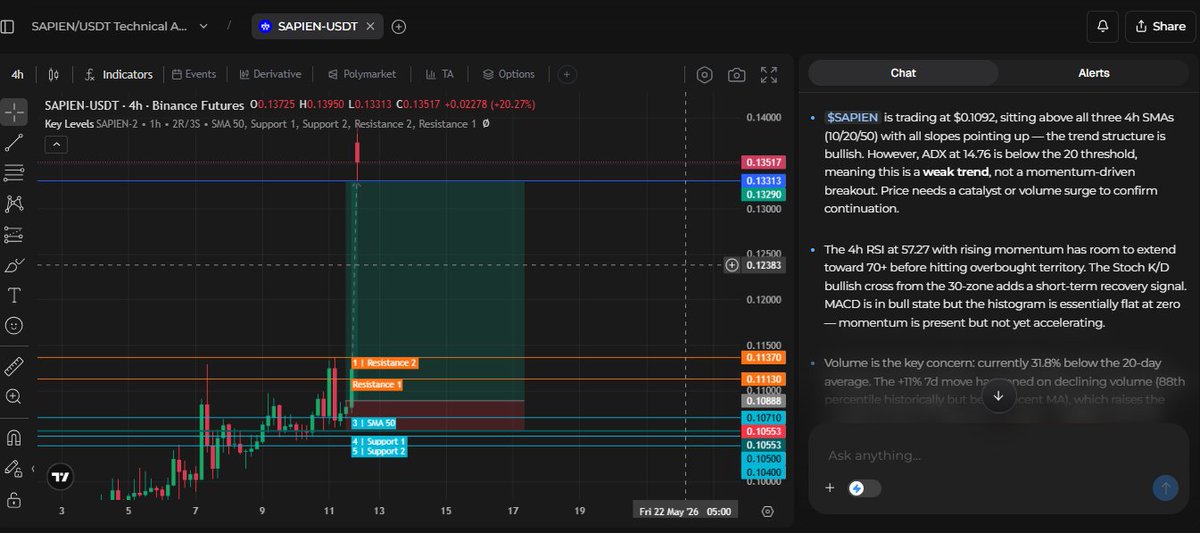Screen dimensions: 1200x533
Task: Add alert at 0.12383 price plus
Action: [x=732, y=265]
